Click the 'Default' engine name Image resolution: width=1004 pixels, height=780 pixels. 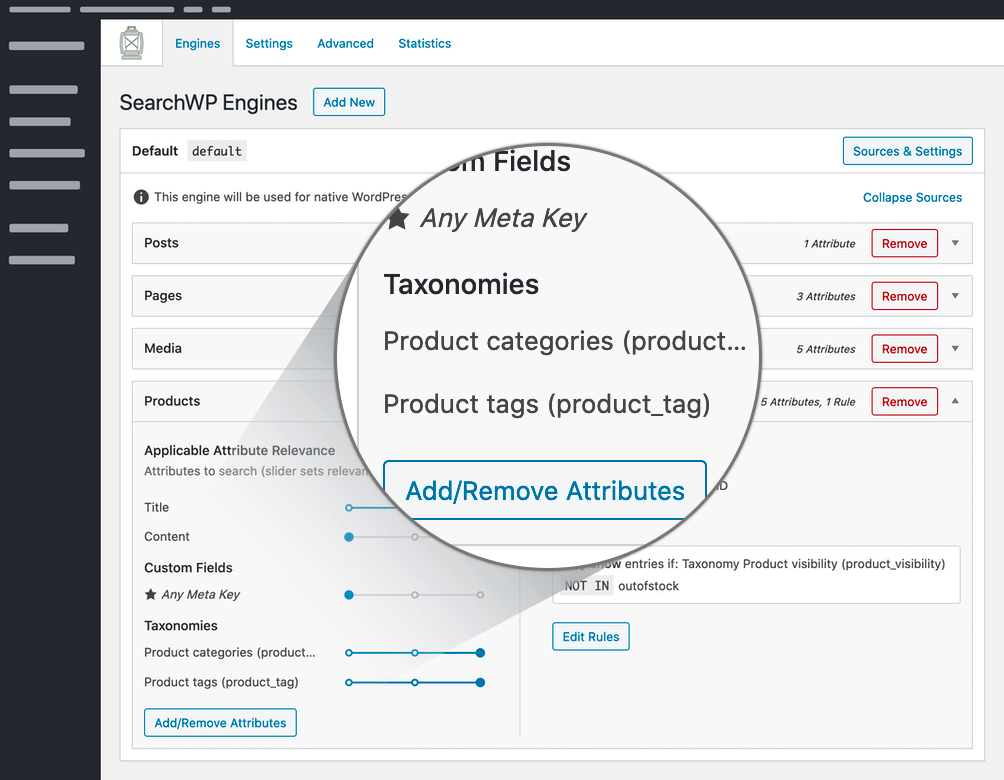154,151
